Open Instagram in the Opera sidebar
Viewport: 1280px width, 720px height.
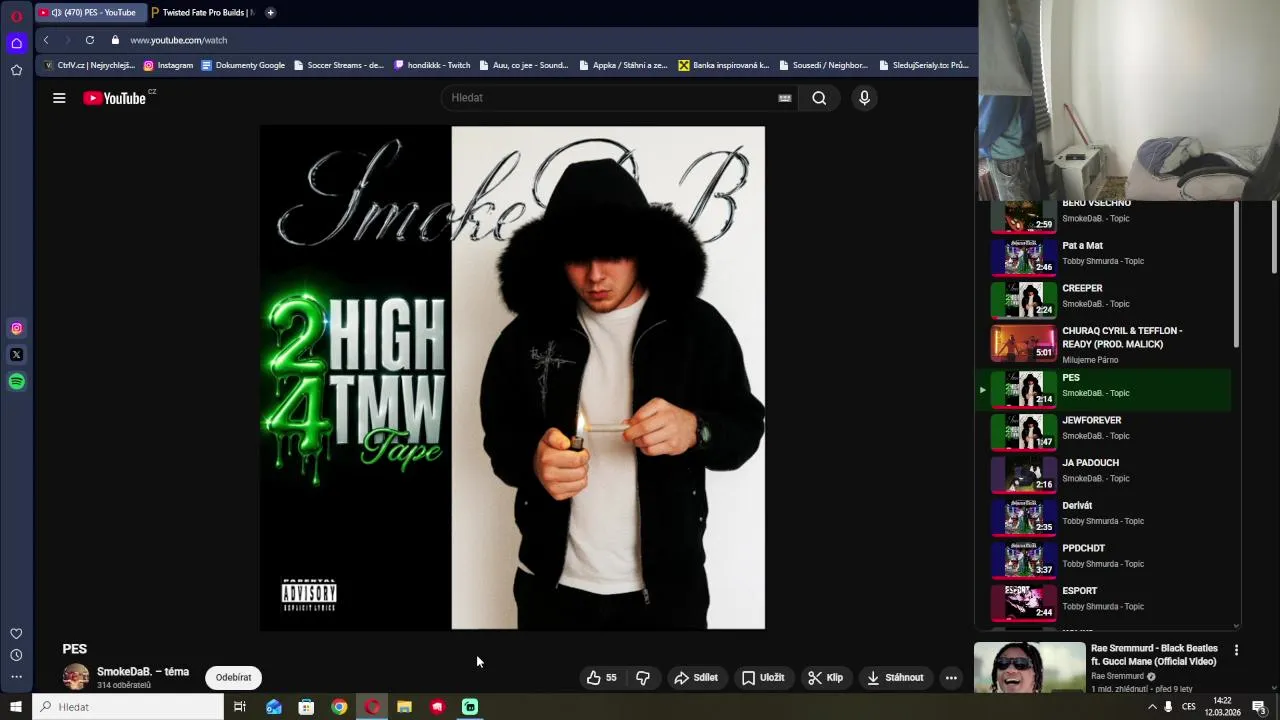[x=16, y=328]
